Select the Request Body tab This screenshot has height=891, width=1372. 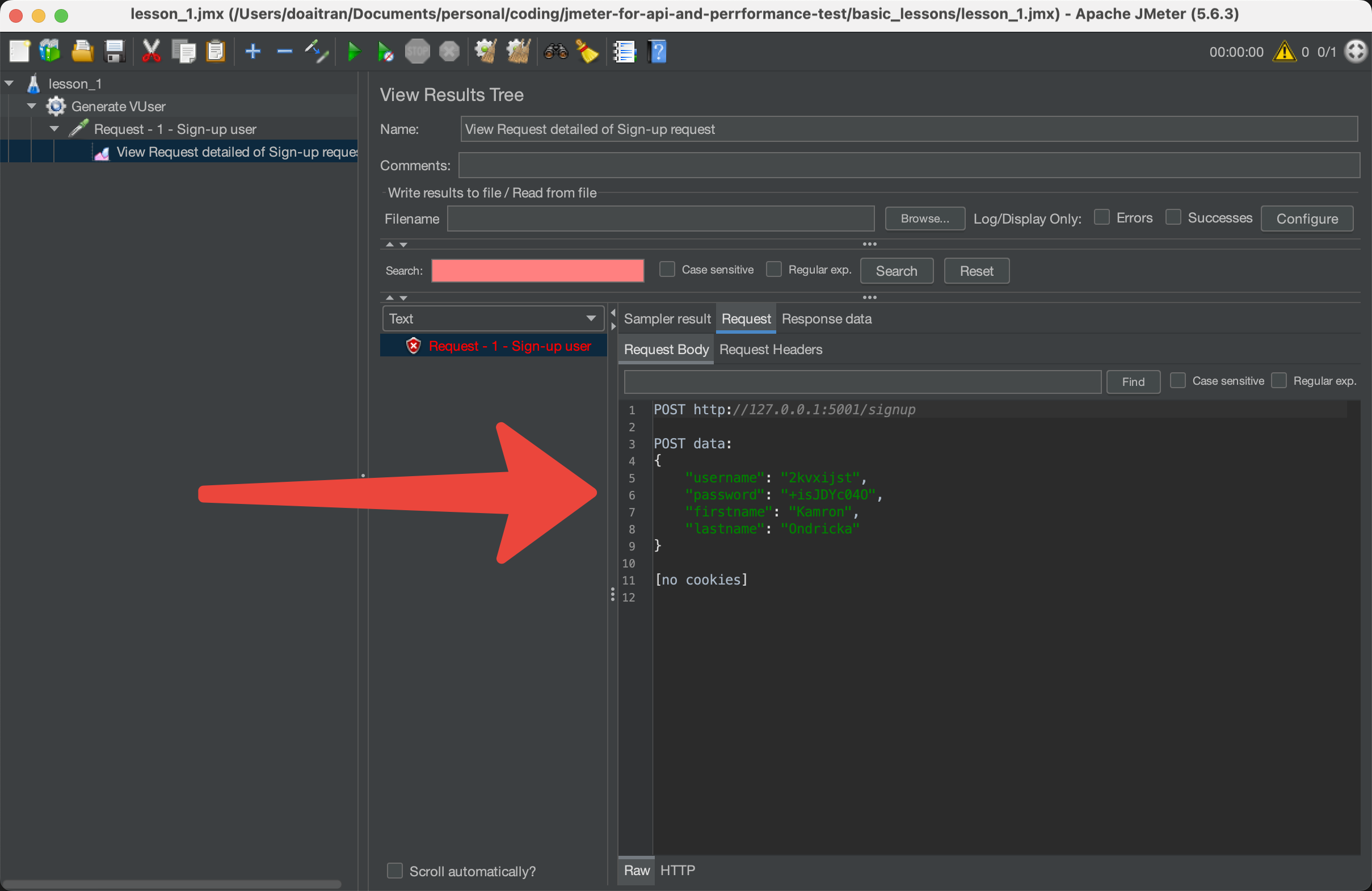(666, 350)
